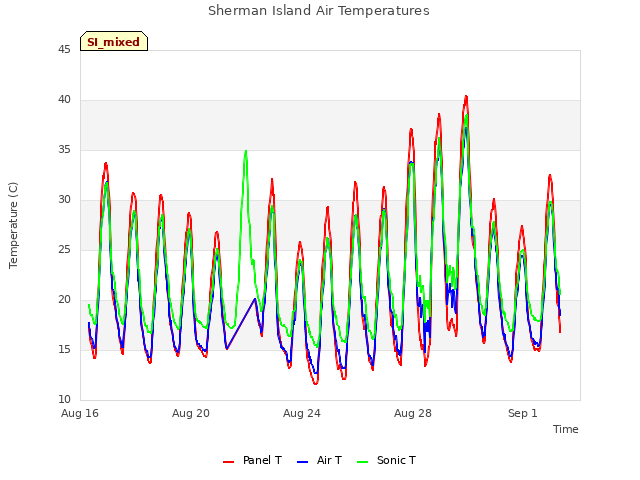Screen dimensions: 640x480
Task: Click the 25 y-axis tick label
Action: pyautogui.click(x=64, y=250)
